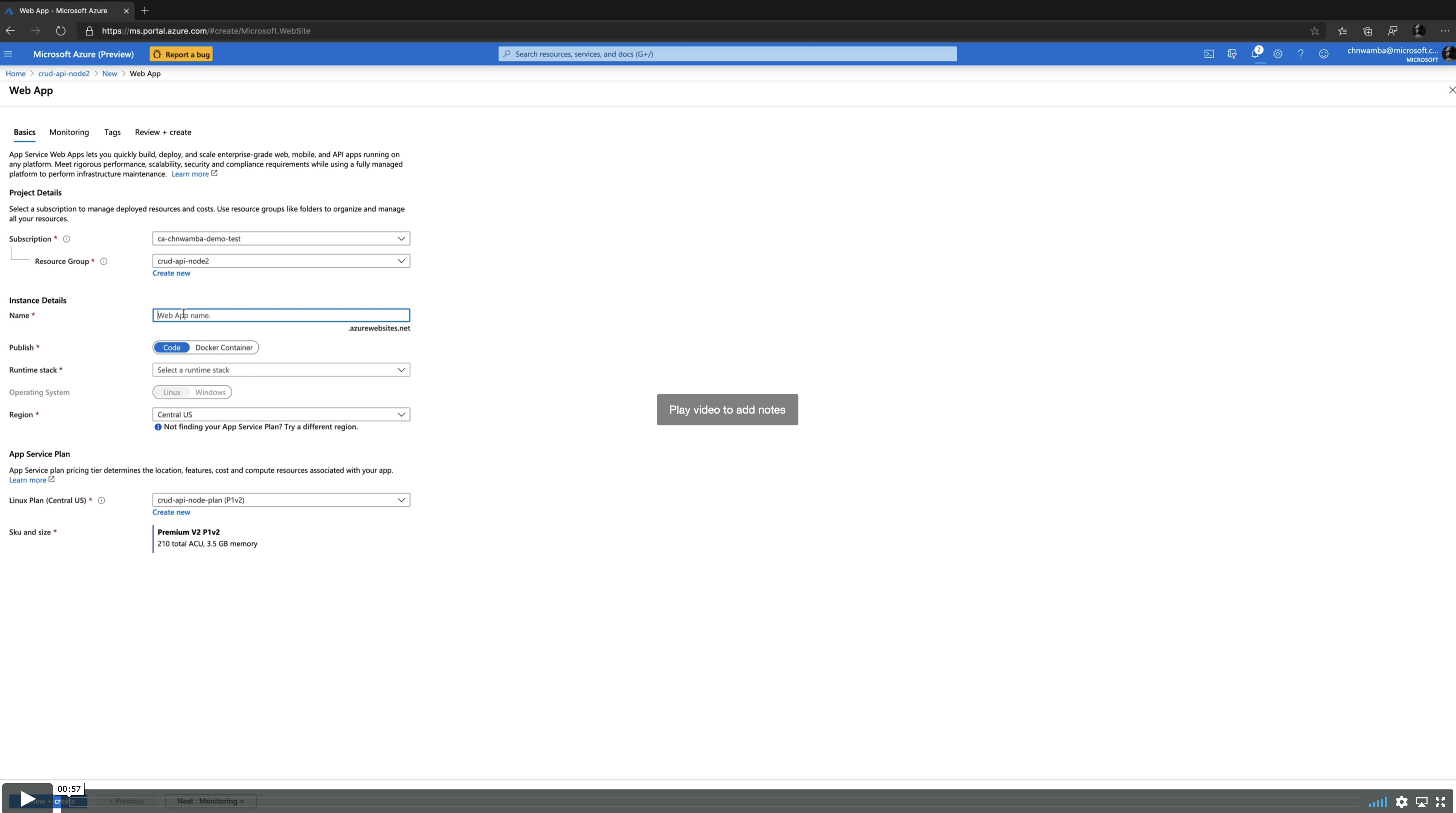Bookmark the page with the star icon

(1315, 31)
